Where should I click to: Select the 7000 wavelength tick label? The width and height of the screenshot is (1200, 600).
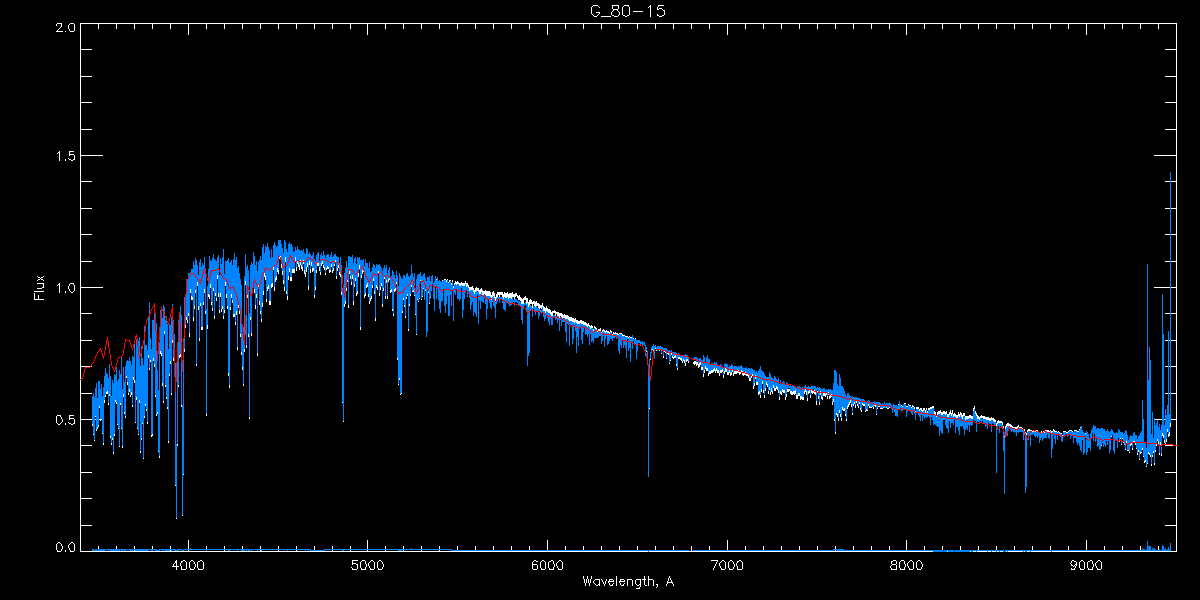pyautogui.click(x=727, y=564)
